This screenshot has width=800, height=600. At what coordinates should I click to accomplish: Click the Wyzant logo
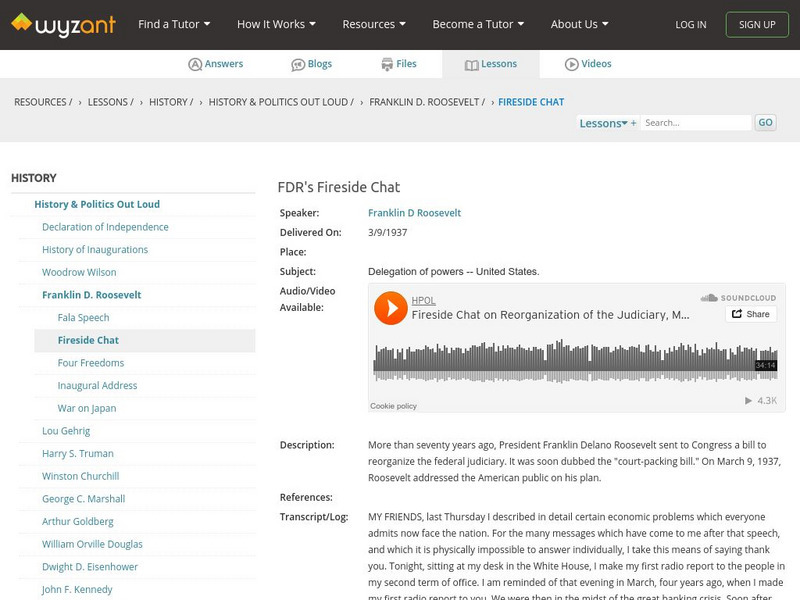pyautogui.click(x=65, y=24)
